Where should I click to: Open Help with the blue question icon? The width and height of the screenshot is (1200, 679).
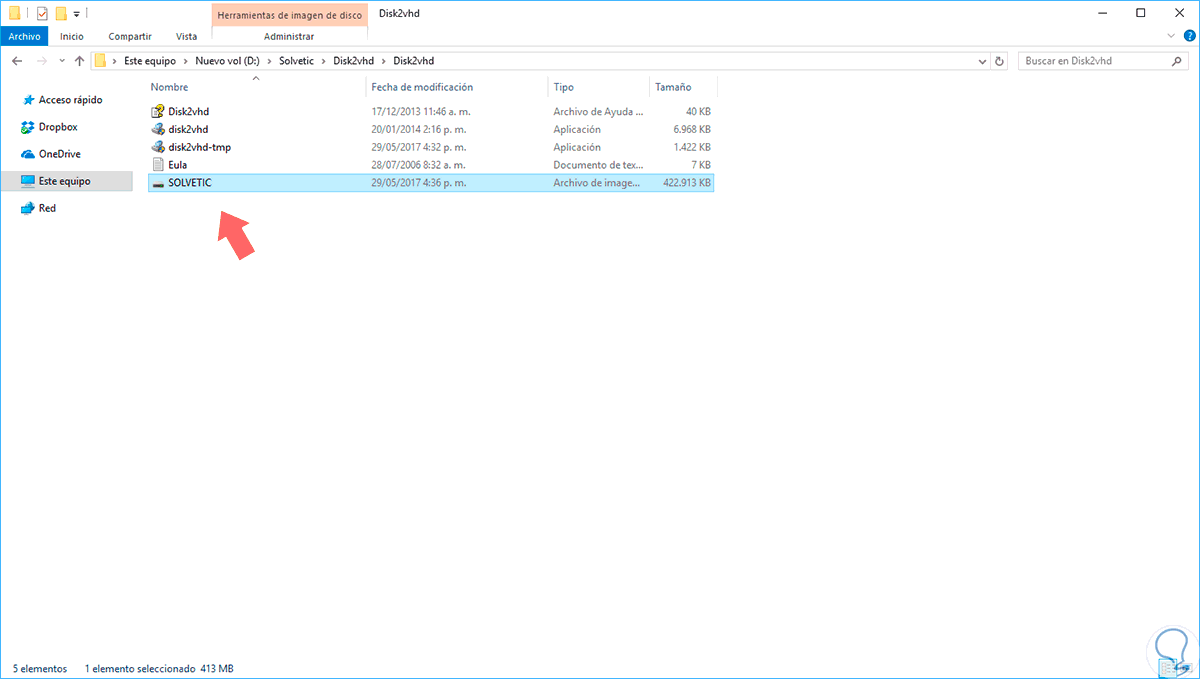1189,36
